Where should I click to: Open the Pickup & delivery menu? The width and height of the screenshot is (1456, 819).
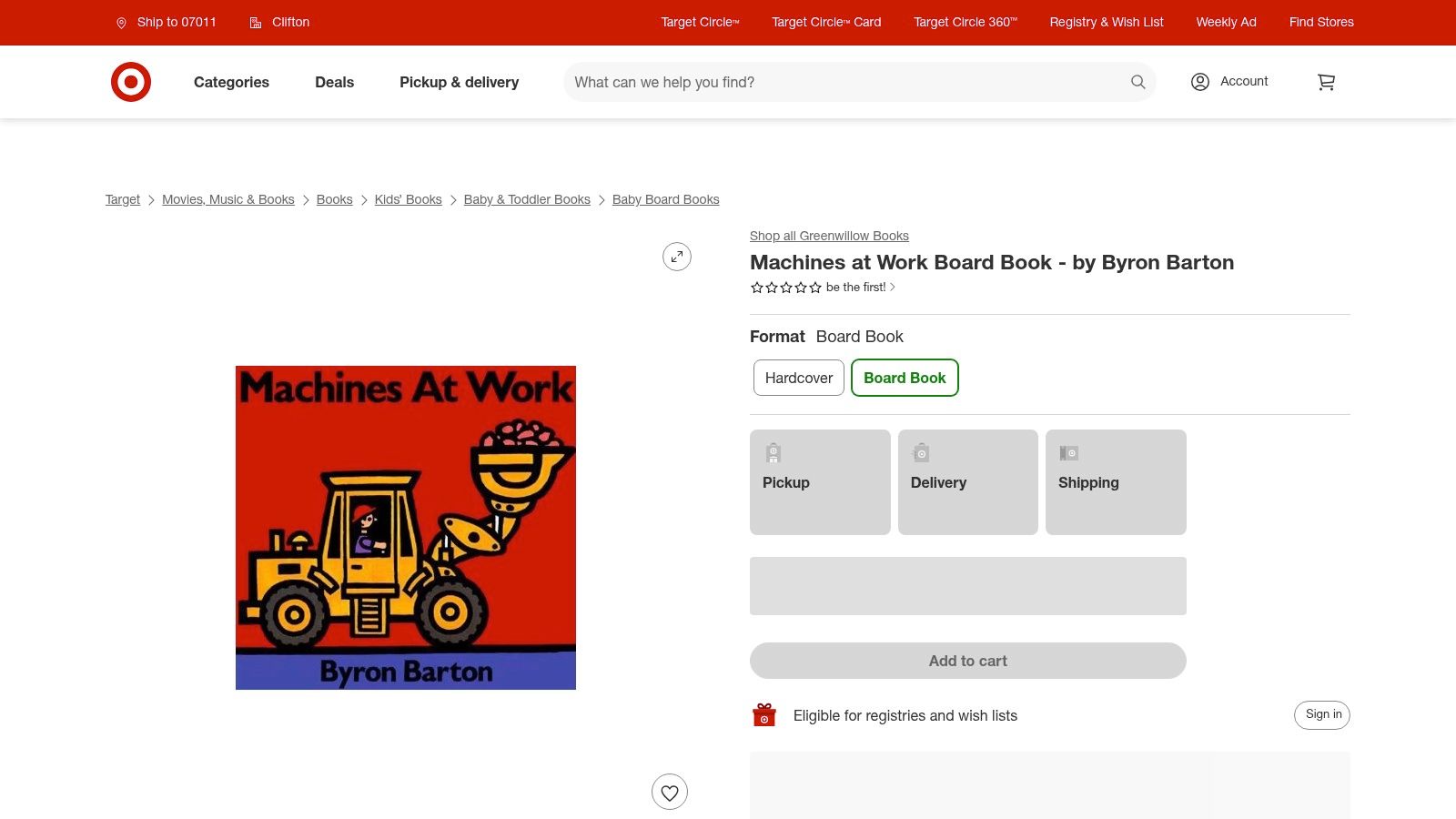459,82
